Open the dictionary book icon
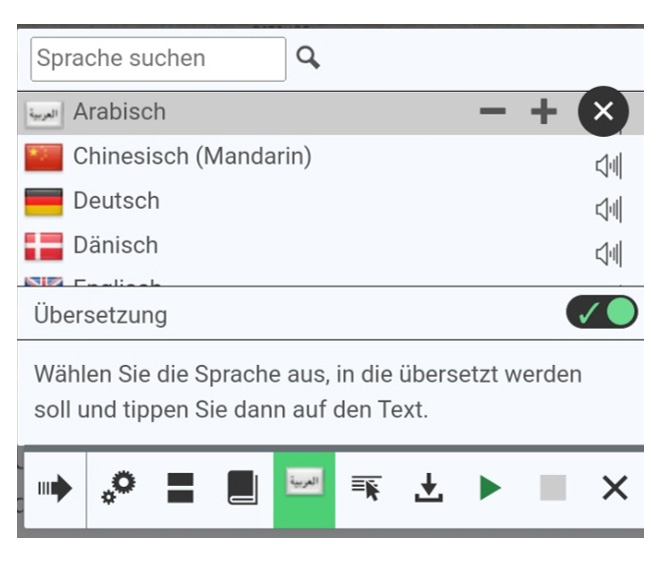The width and height of the screenshot is (663, 579). coord(242,489)
